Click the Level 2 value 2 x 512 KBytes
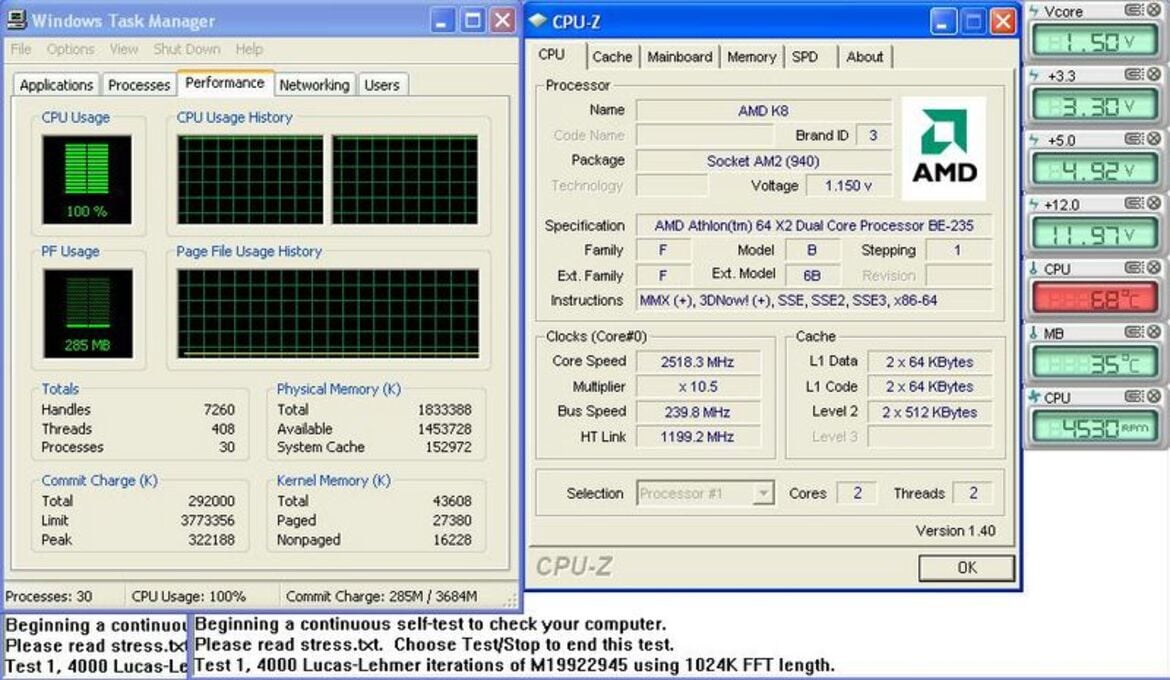1170x680 pixels. click(930, 412)
